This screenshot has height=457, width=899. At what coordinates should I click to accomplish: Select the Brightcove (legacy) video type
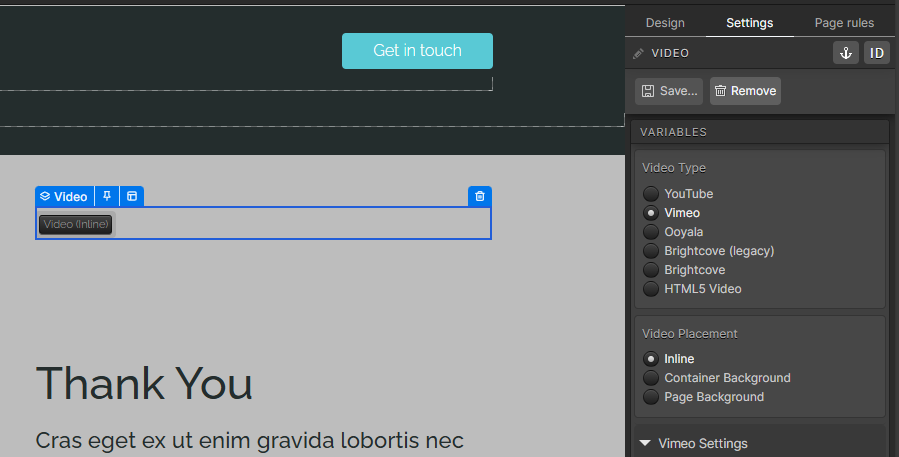pos(651,251)
